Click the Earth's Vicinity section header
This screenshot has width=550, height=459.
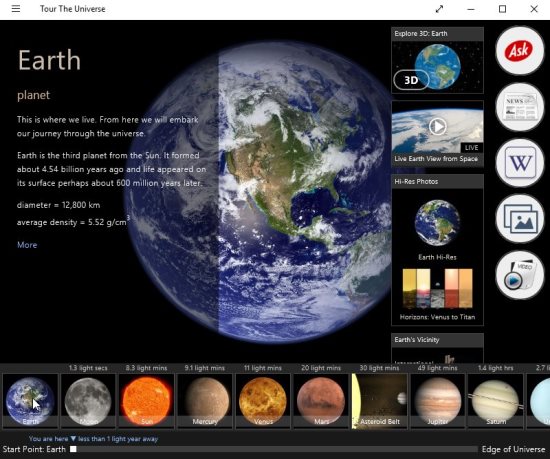tap(437, 340)
